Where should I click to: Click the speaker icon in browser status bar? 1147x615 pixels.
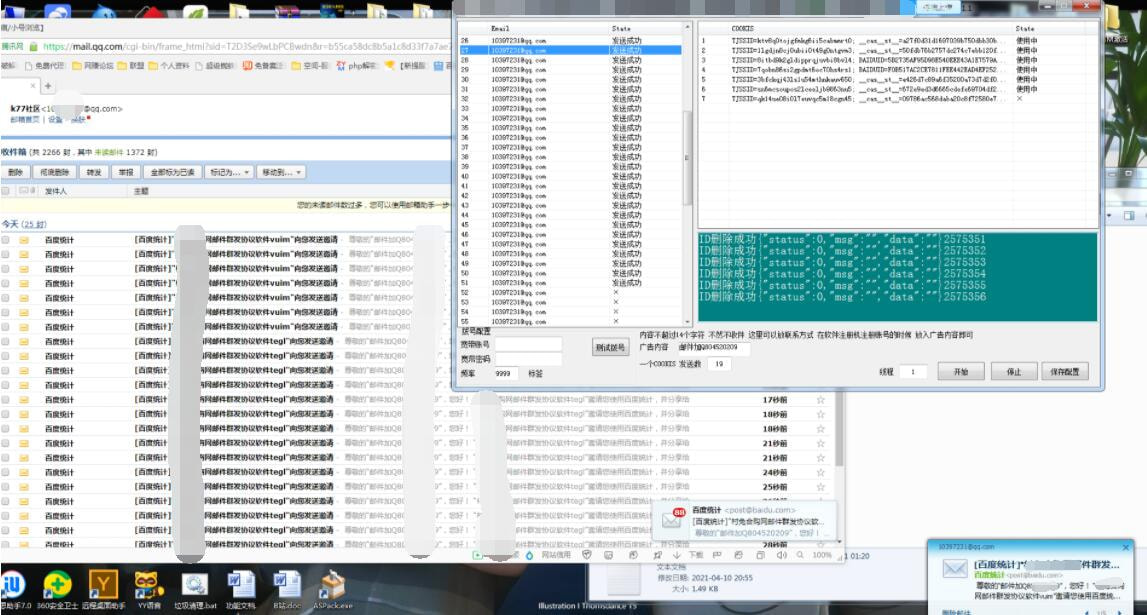782,555
